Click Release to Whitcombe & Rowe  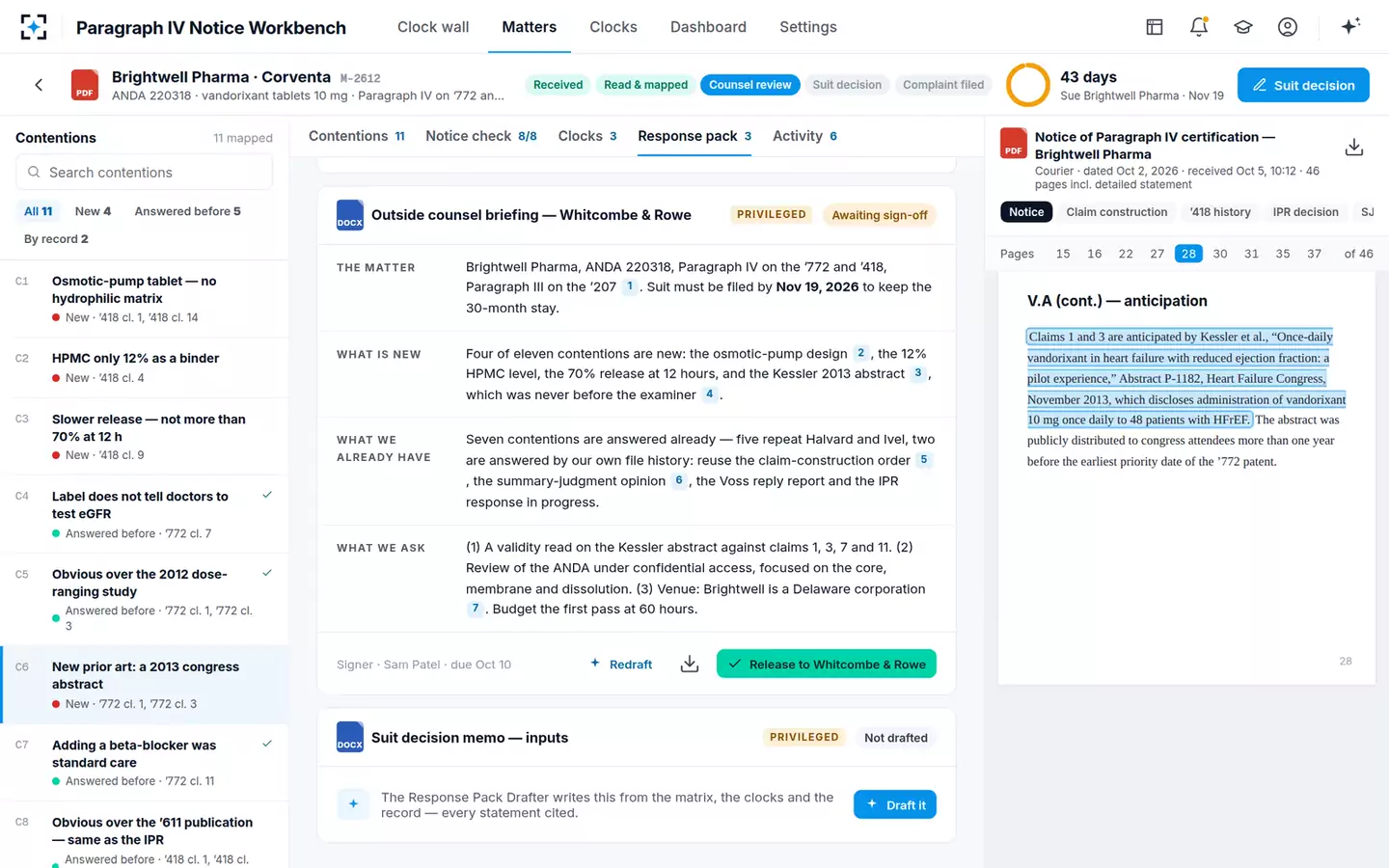click(827, 664)
